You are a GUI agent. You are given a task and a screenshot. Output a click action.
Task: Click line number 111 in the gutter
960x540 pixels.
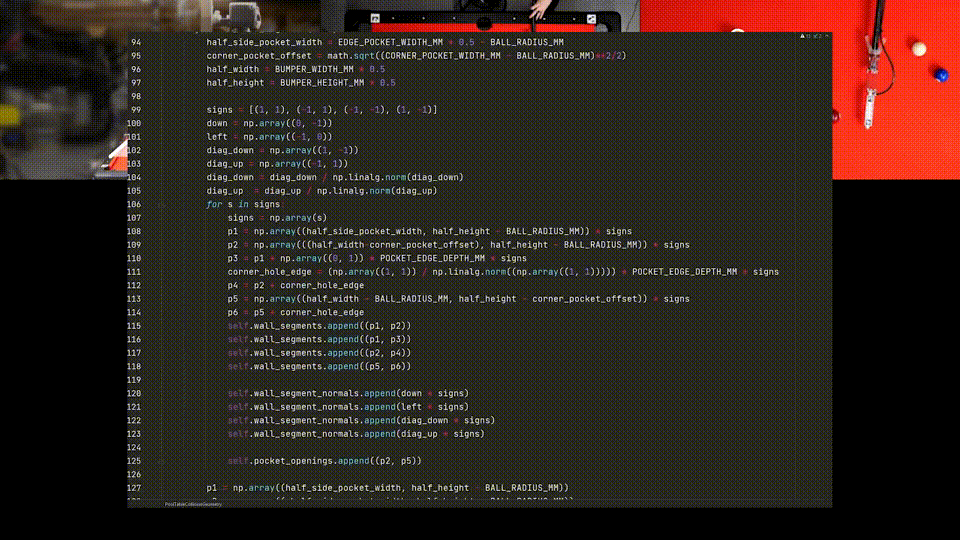coord(134,272)
